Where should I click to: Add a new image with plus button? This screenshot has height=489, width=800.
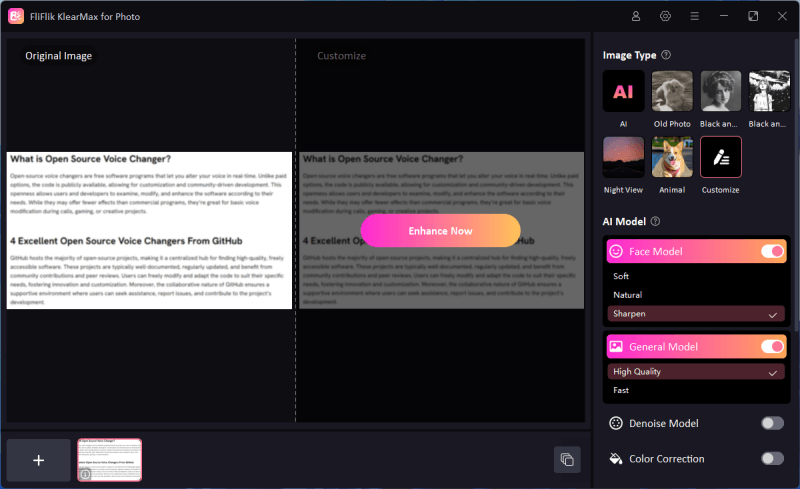[x=38, y=460]
